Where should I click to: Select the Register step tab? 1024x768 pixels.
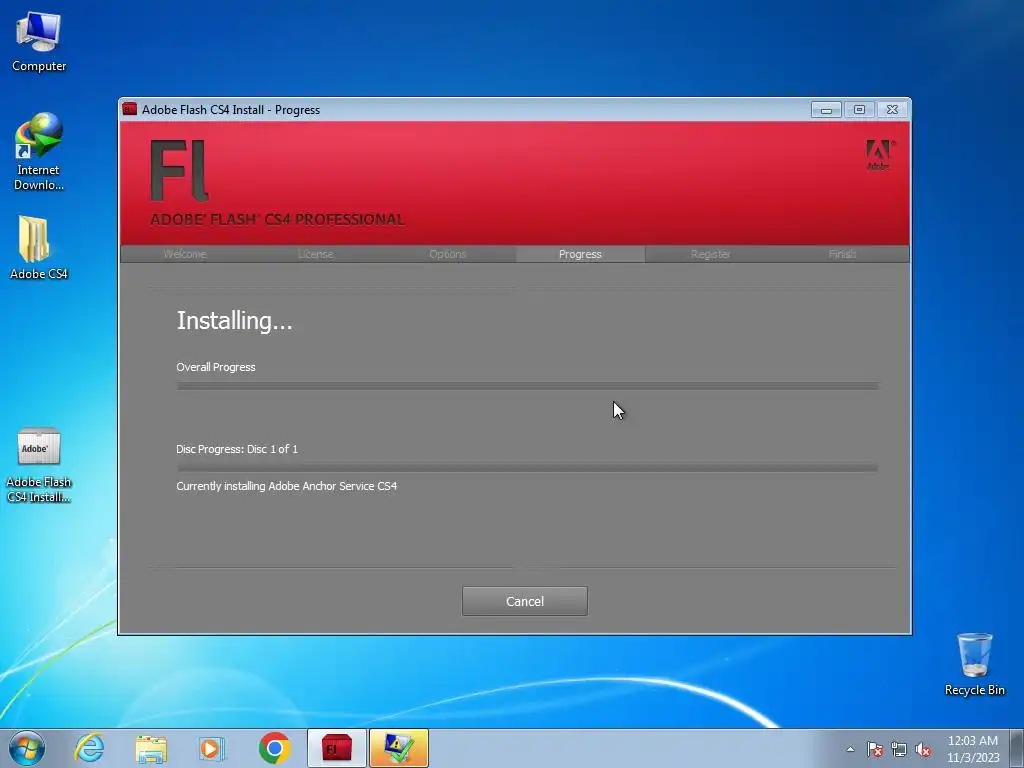click(x=711, y=254)
